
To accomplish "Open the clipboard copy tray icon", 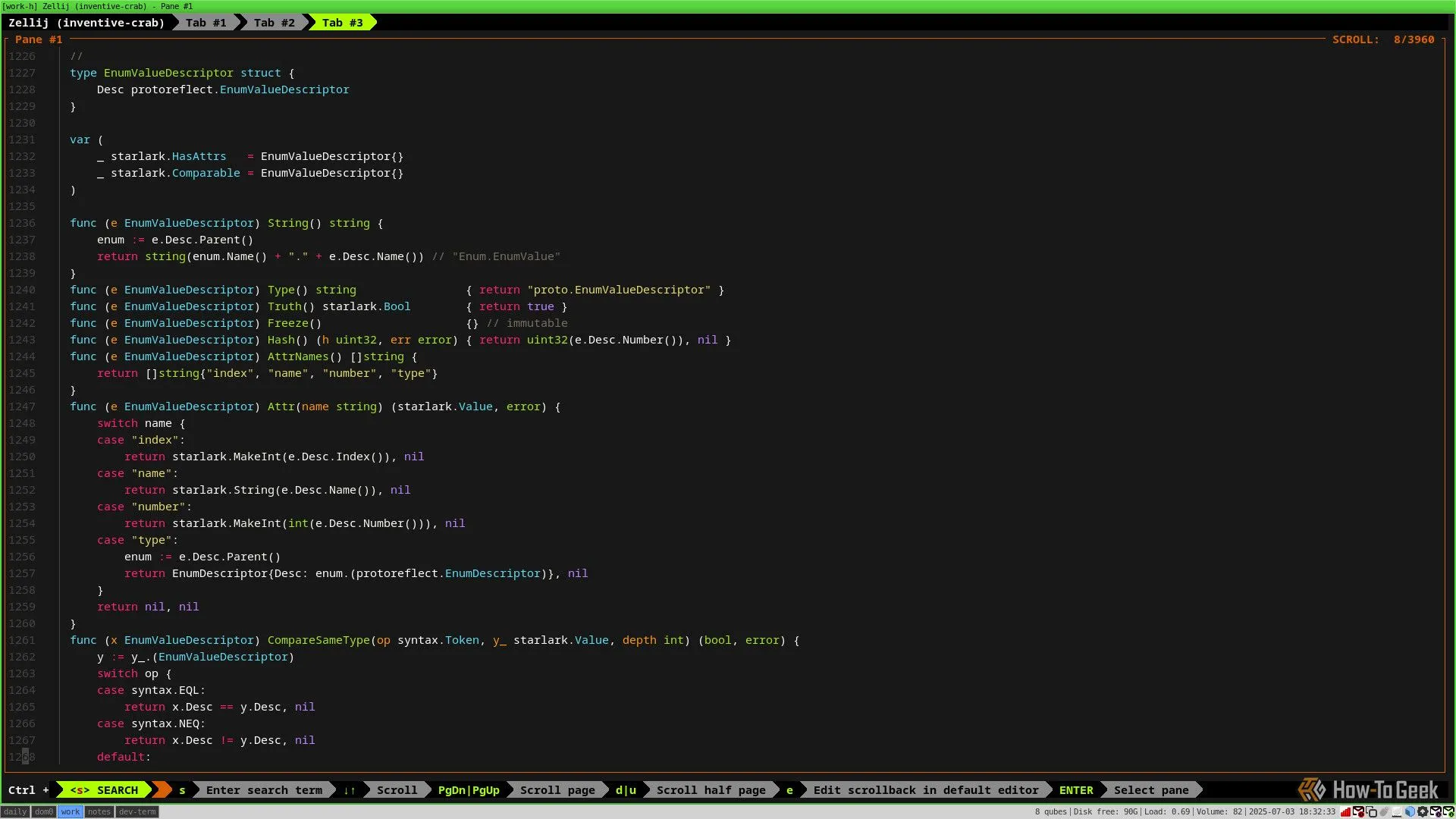I will tap(1371, 811).
